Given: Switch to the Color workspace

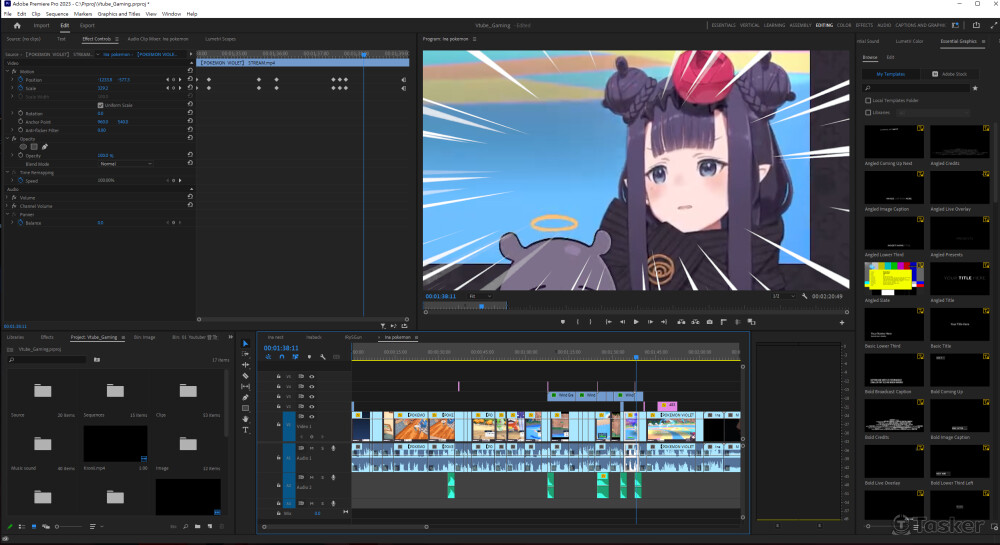Looking at the screenshot, I should click(844, 24).
